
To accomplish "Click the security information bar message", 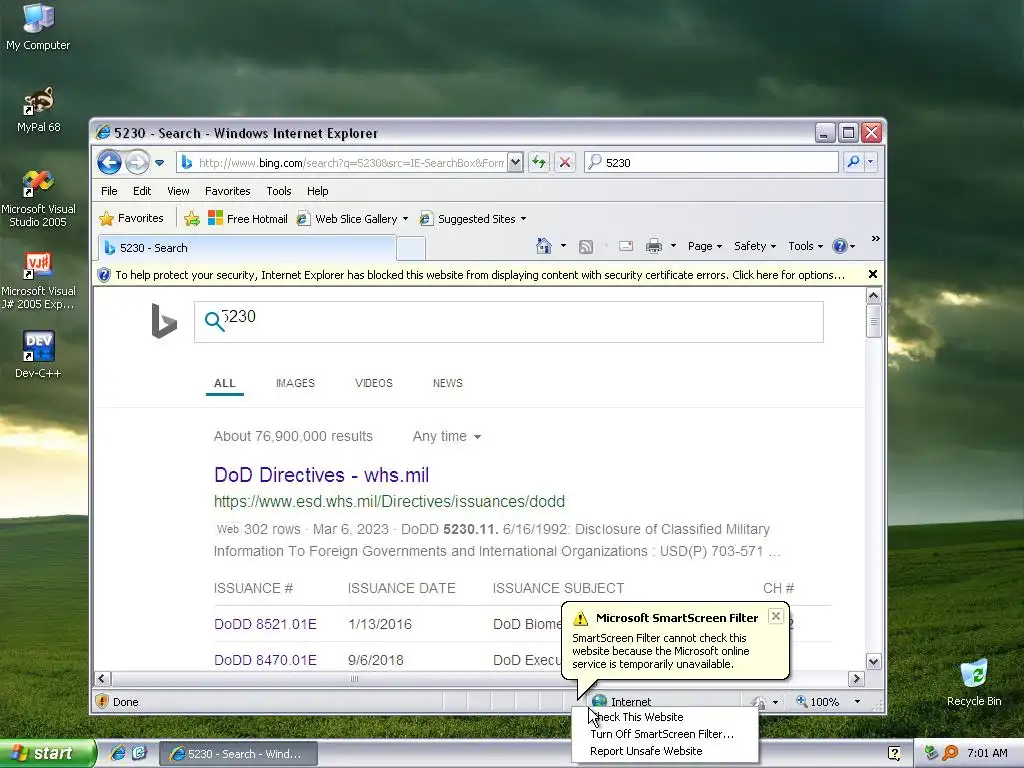I will tap(480, 275).
